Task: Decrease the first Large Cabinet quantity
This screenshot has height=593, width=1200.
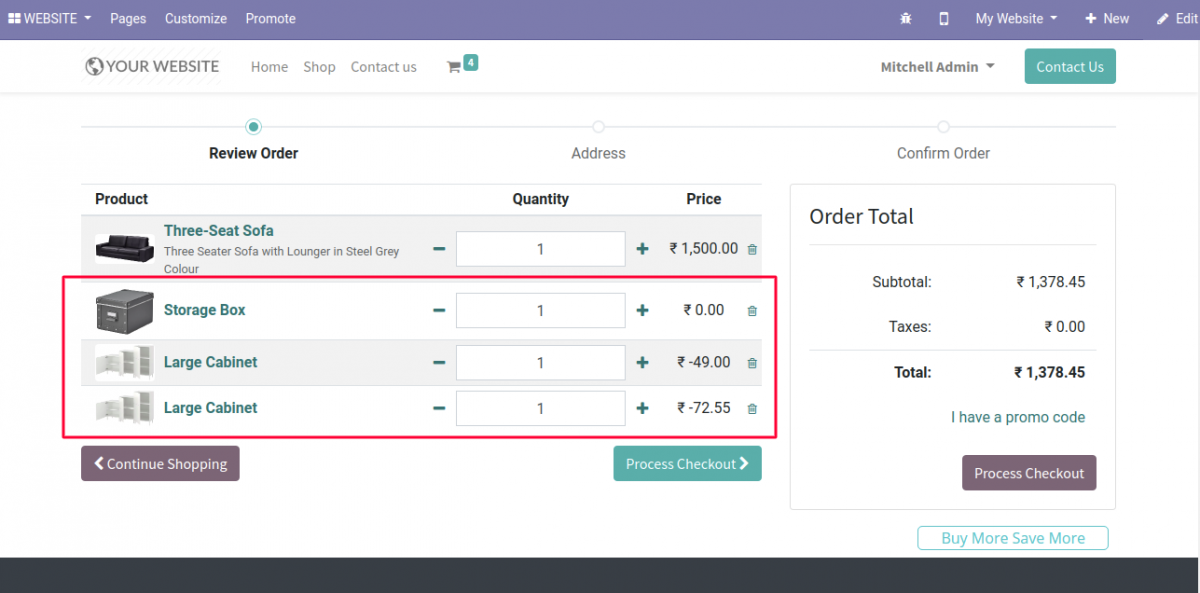Action: [x=438, y=362]
